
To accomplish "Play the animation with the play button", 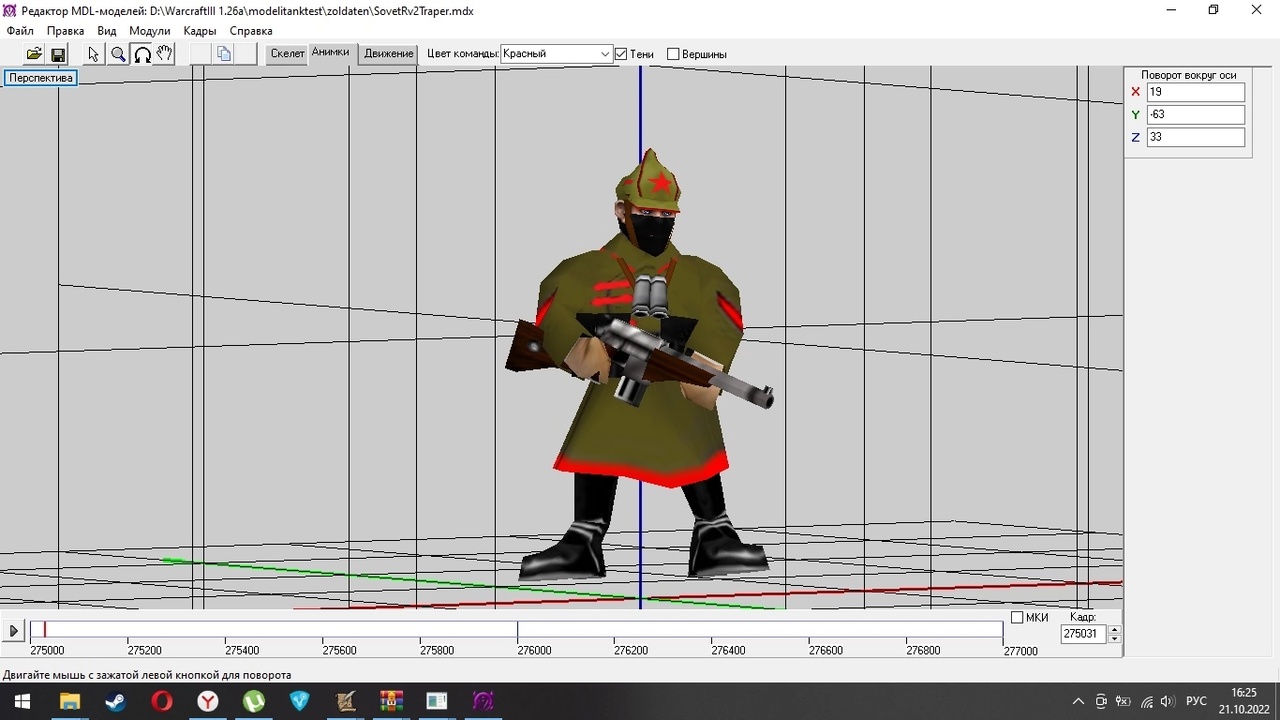I will [14, 631].
